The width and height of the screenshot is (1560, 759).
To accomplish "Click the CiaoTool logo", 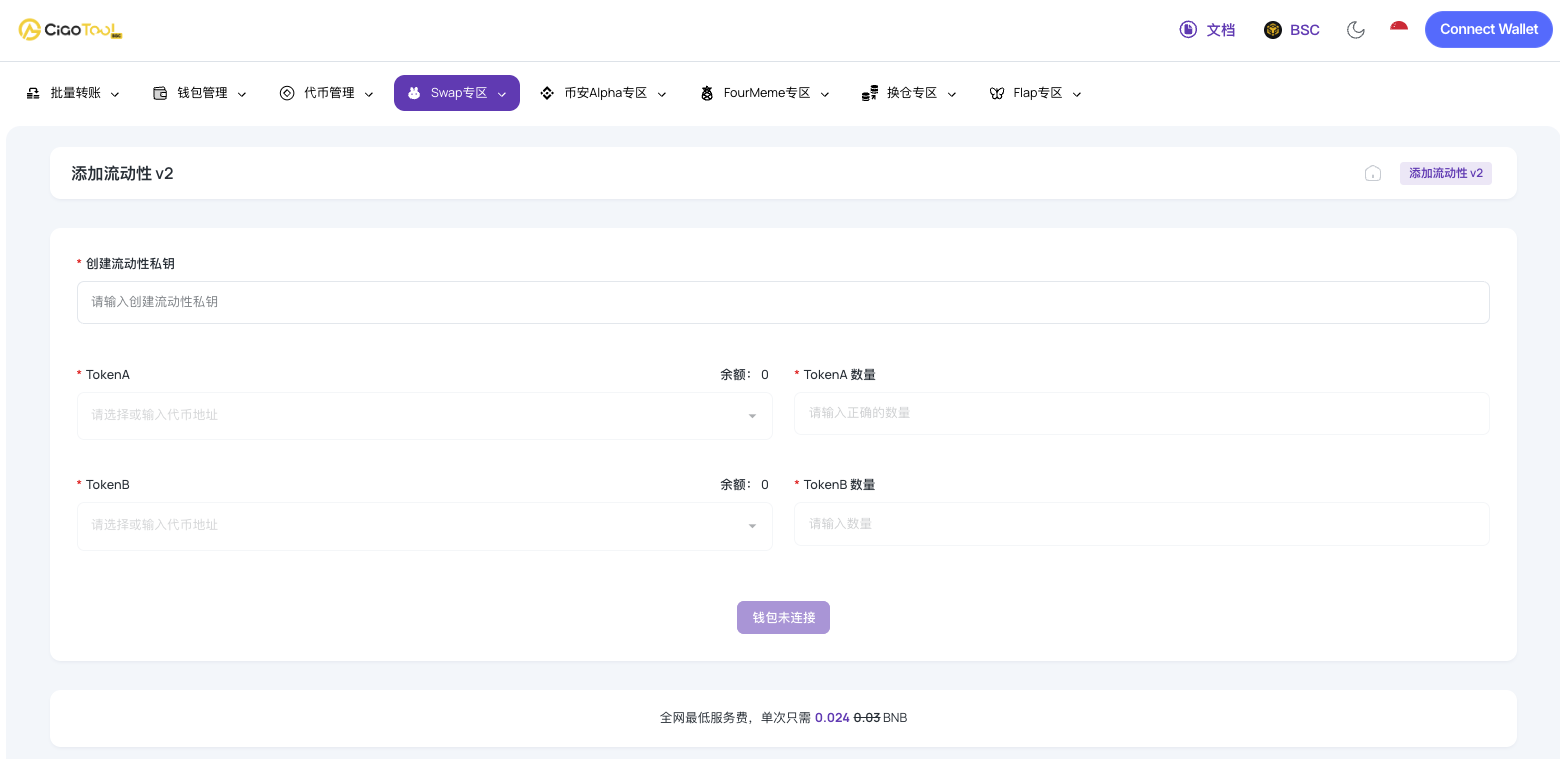I will [x=70, y=30].
